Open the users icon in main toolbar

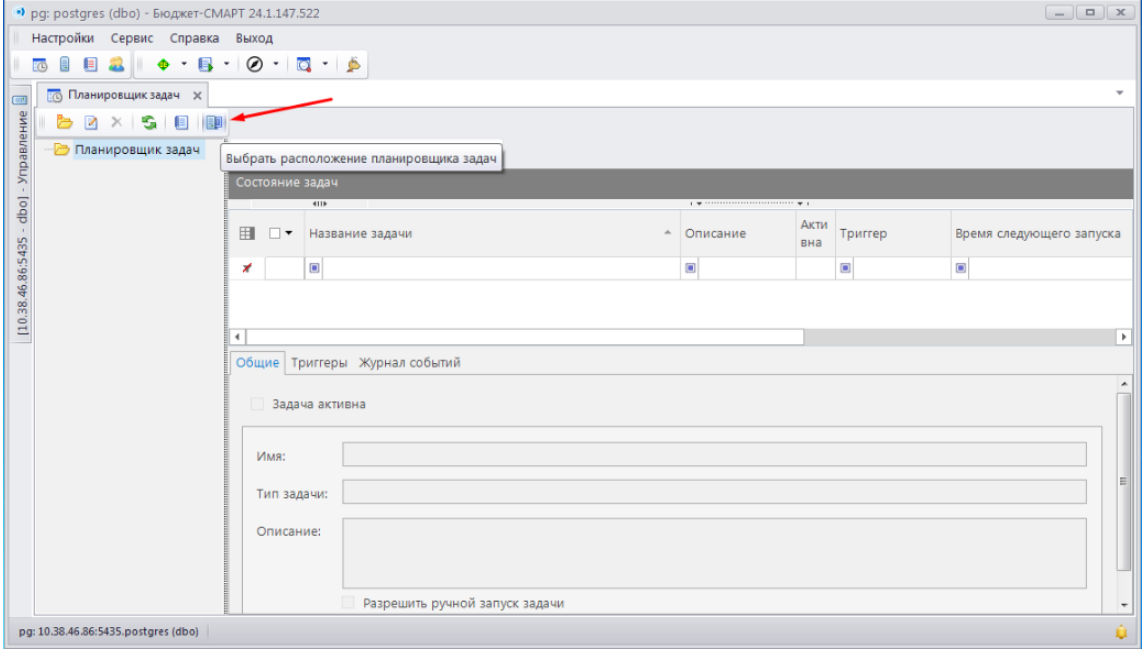(x=116, y=65)
